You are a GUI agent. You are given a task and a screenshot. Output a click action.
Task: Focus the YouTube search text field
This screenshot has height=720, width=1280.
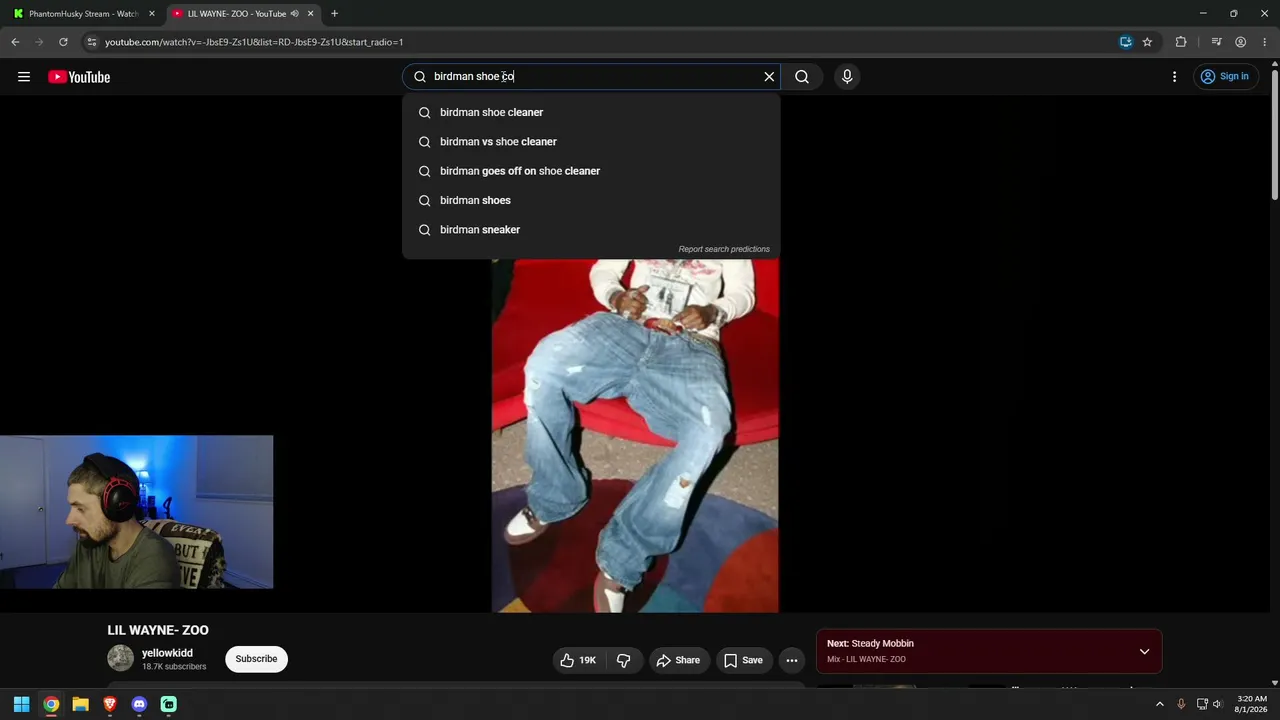(x=593, y=77)
